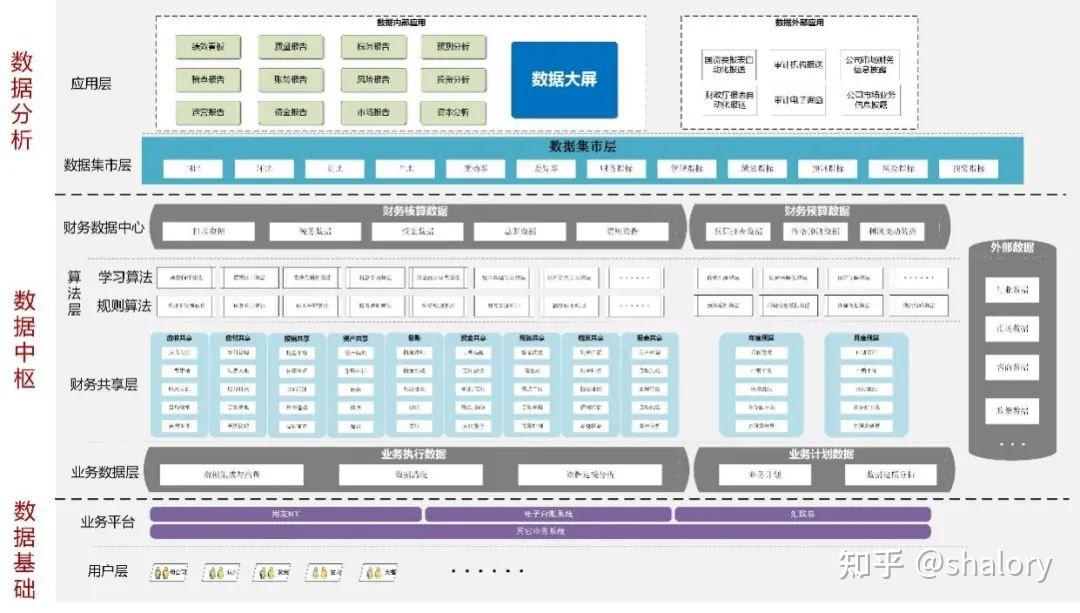Viewport: 1080px width, 613px height.
Task: Select the 预测分析 green box
Action: (453, 47)
